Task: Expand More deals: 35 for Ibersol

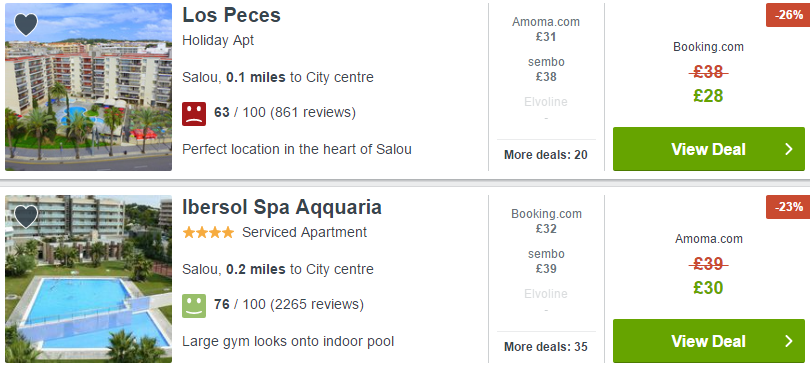Action: pos(546,347)
